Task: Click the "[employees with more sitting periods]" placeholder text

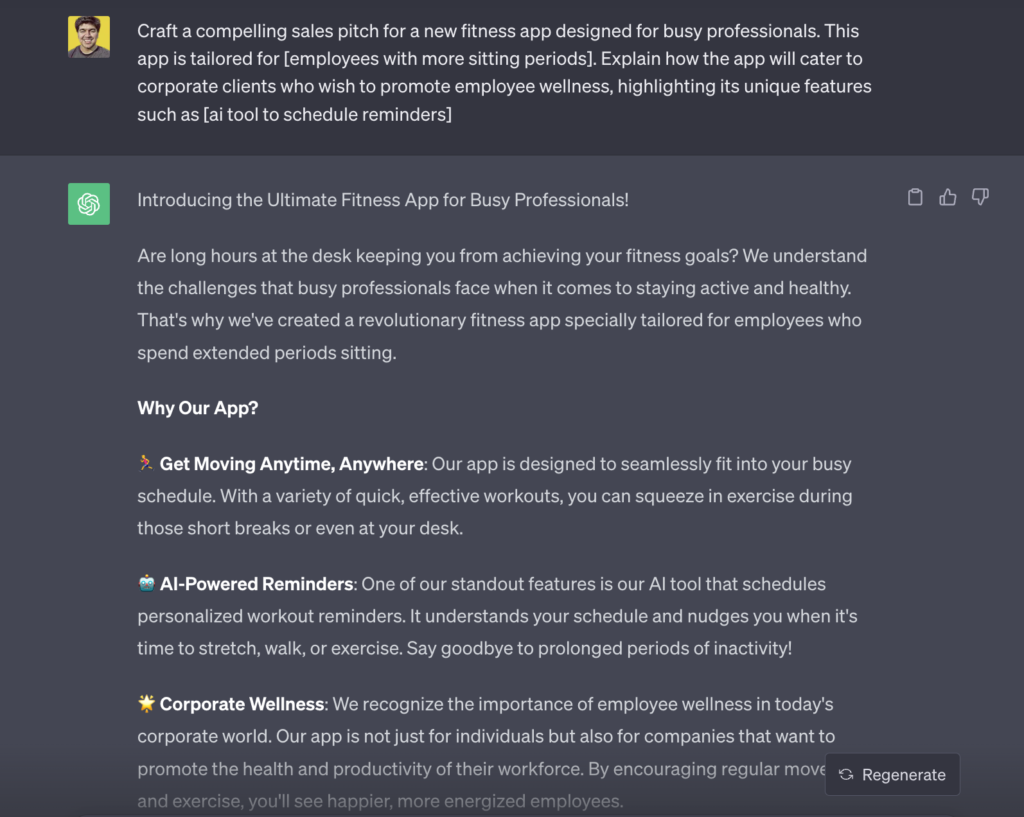Action: click(x=433, y=59)
